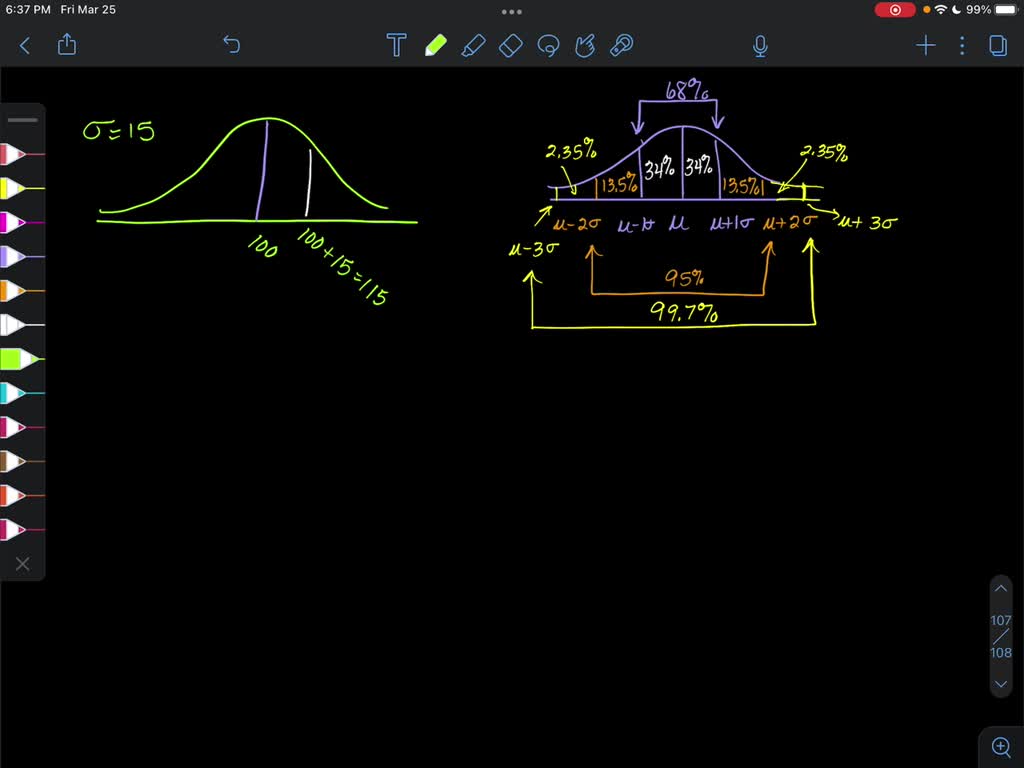Open the add media plus menu

(x=925, y=45)
